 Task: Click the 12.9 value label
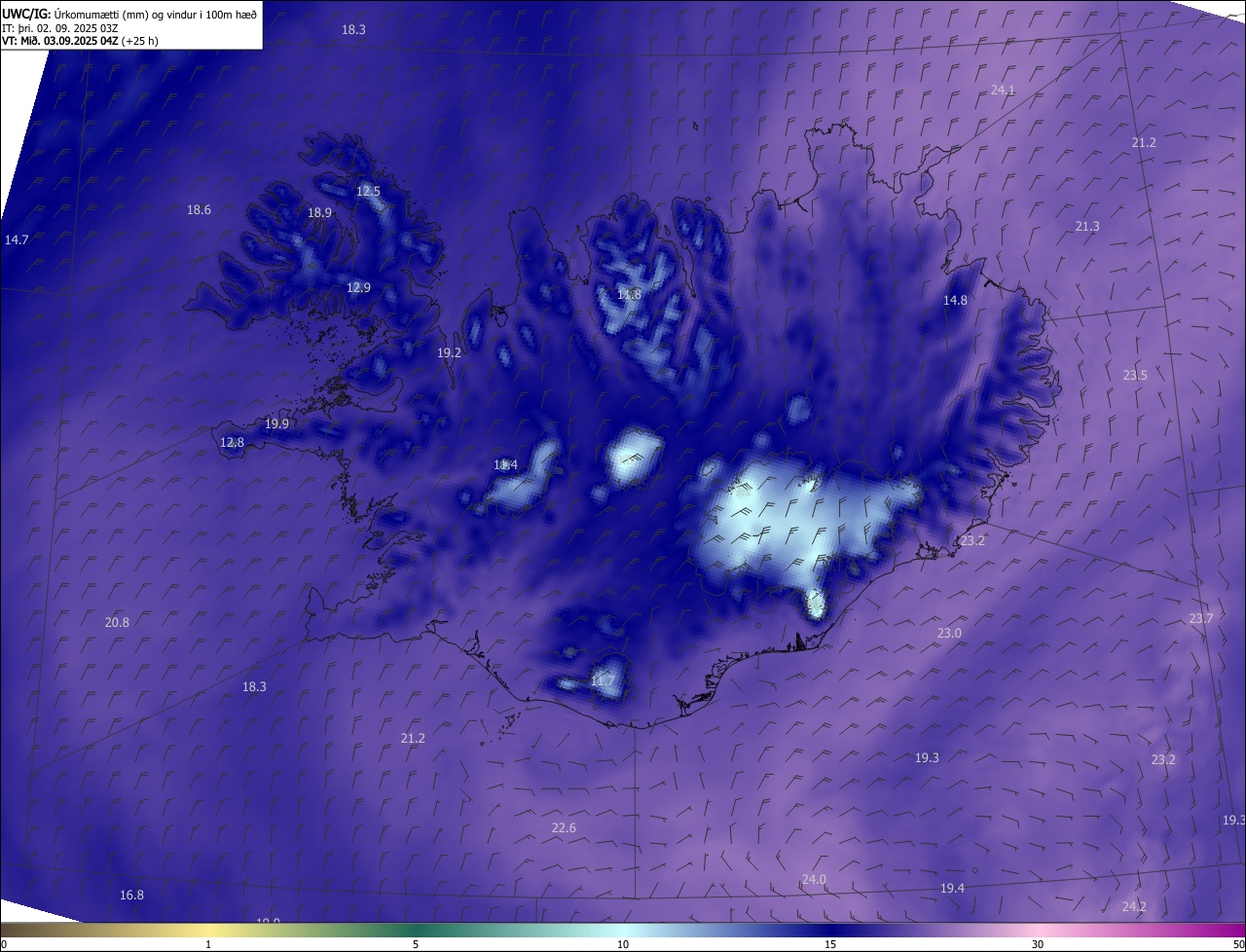[x=358, y=287]
